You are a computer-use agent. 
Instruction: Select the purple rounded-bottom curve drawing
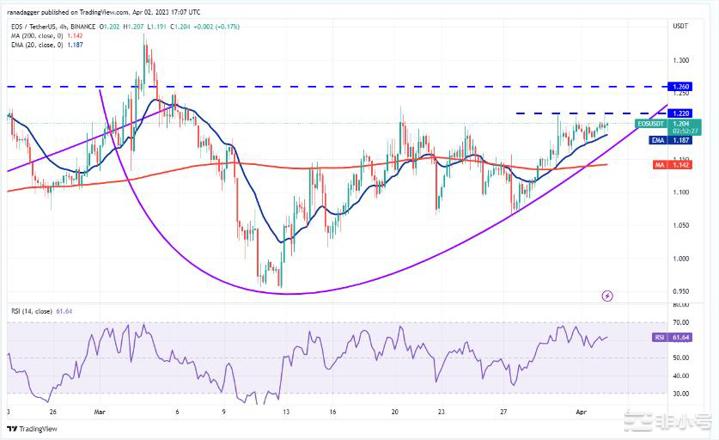[x=300, y=292]
